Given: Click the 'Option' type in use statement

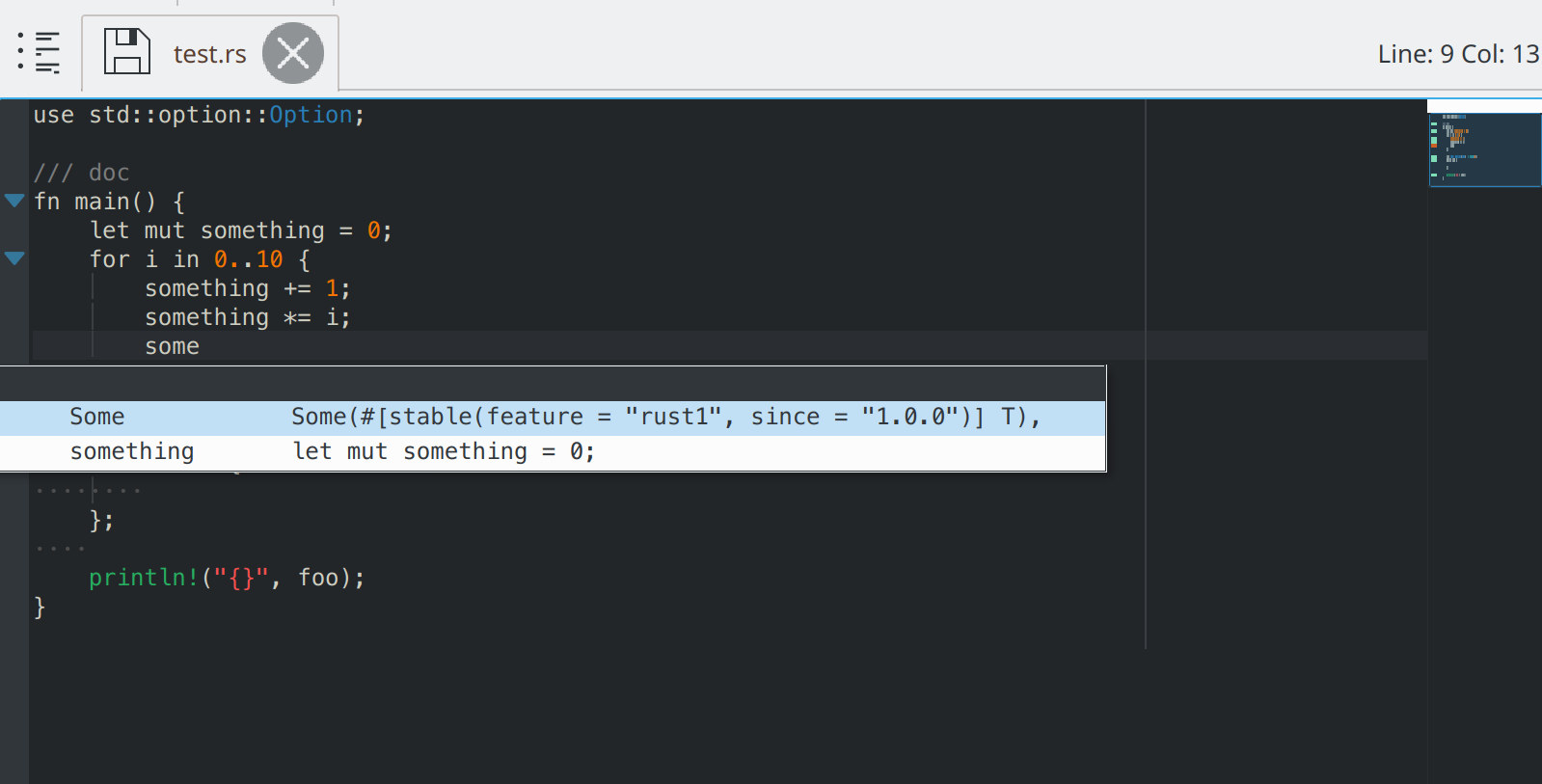Looking at the screenshot, I should (311, 115).
